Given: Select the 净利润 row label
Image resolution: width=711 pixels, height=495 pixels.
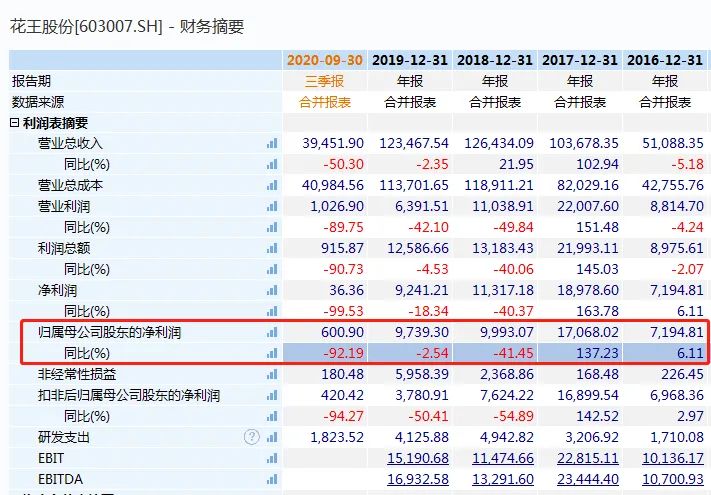Looking at the screenshot, I should point(57,290).
